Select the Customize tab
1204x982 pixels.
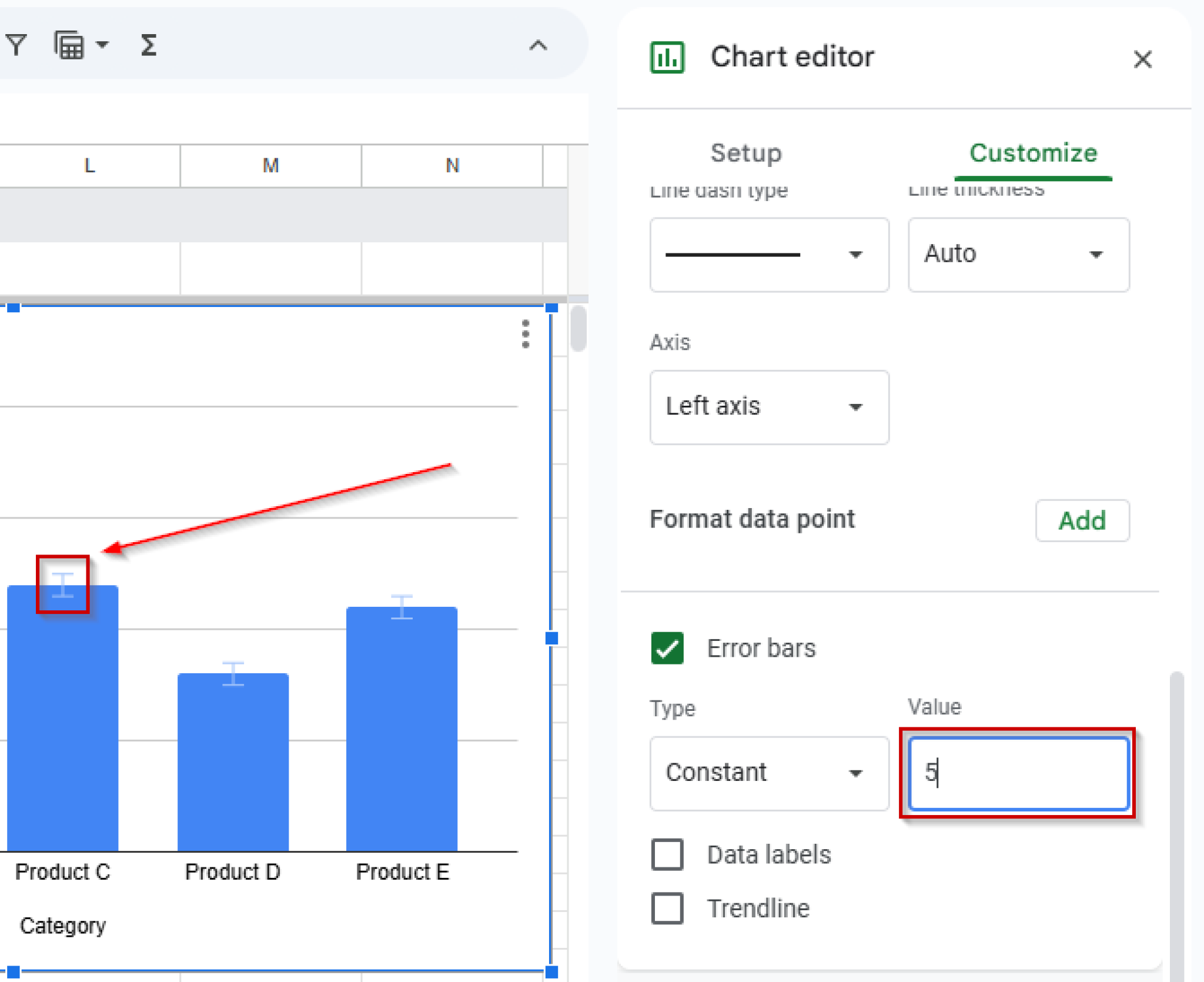click(1033, 153)
